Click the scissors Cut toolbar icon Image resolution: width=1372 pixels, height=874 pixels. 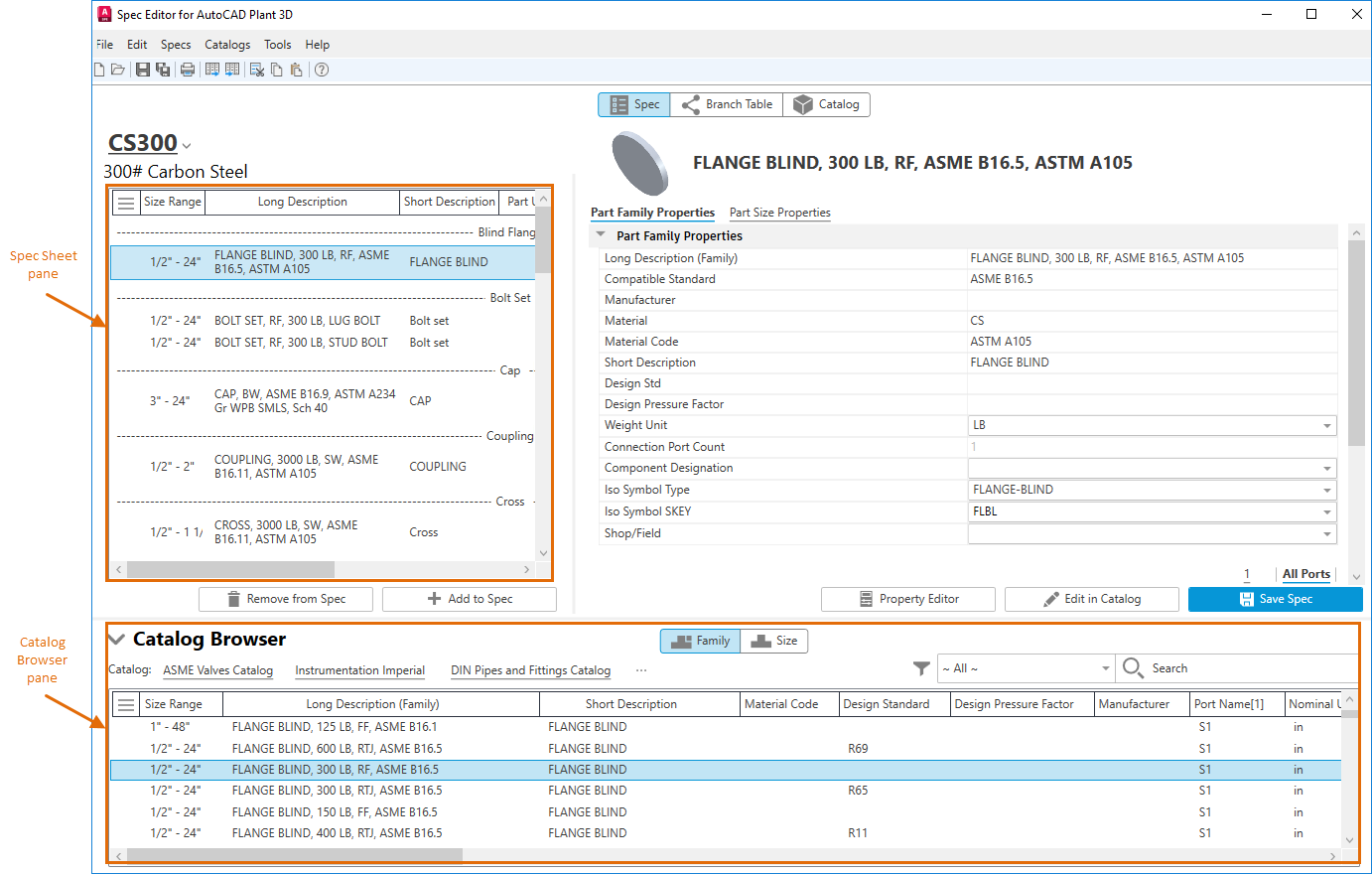(257, 70)
